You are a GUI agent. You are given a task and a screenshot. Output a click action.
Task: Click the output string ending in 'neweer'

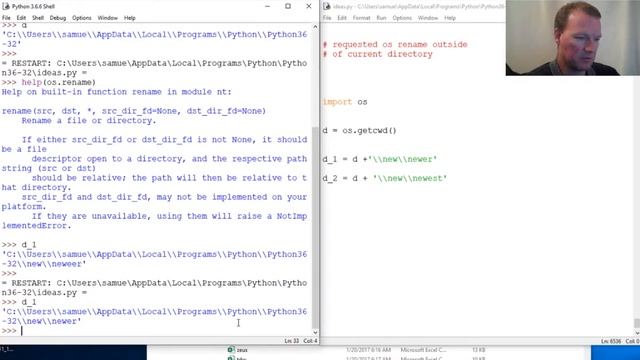[x=154, y=259]
